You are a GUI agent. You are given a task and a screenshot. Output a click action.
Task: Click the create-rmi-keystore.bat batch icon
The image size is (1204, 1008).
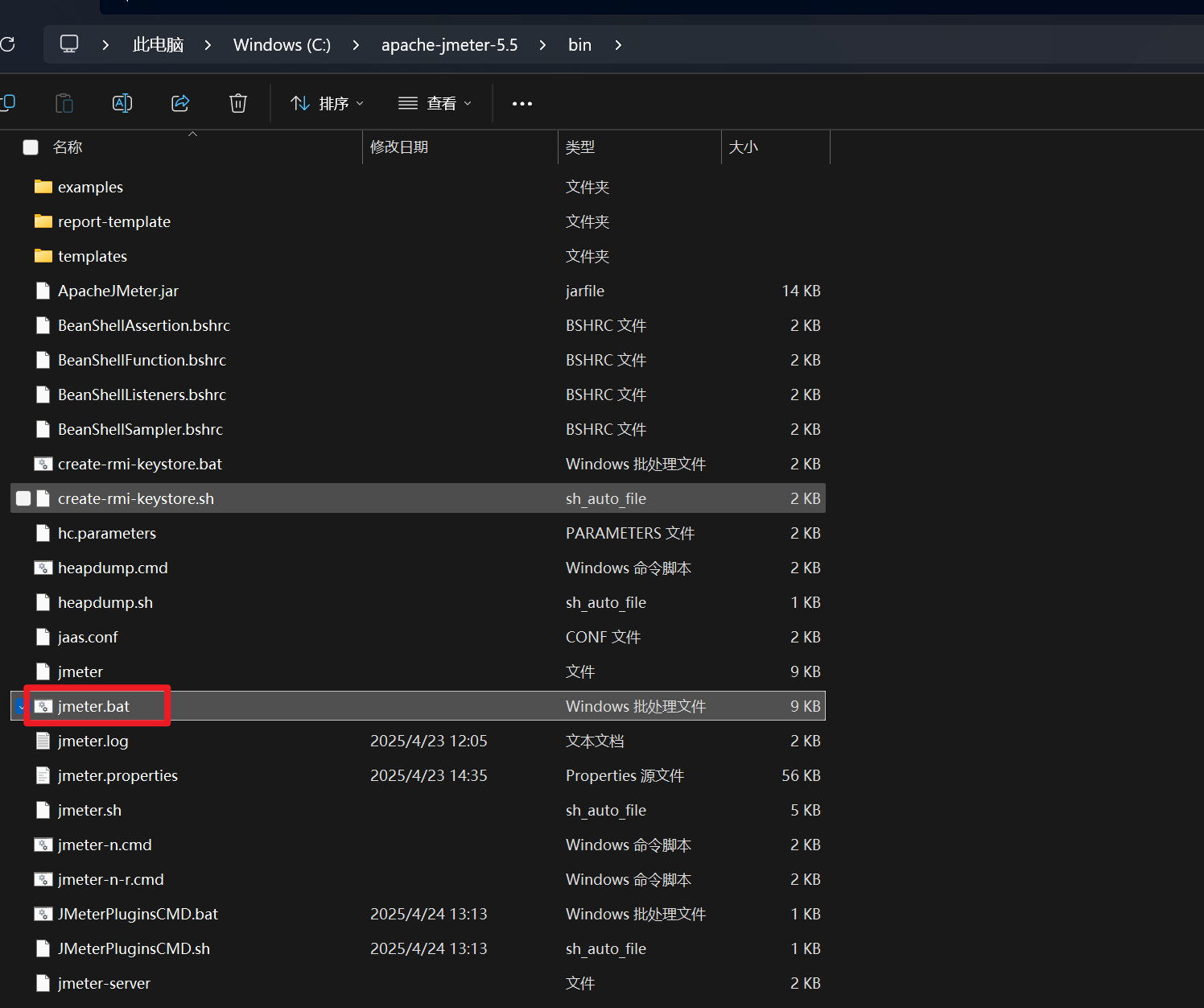click(x=43, y=464)
